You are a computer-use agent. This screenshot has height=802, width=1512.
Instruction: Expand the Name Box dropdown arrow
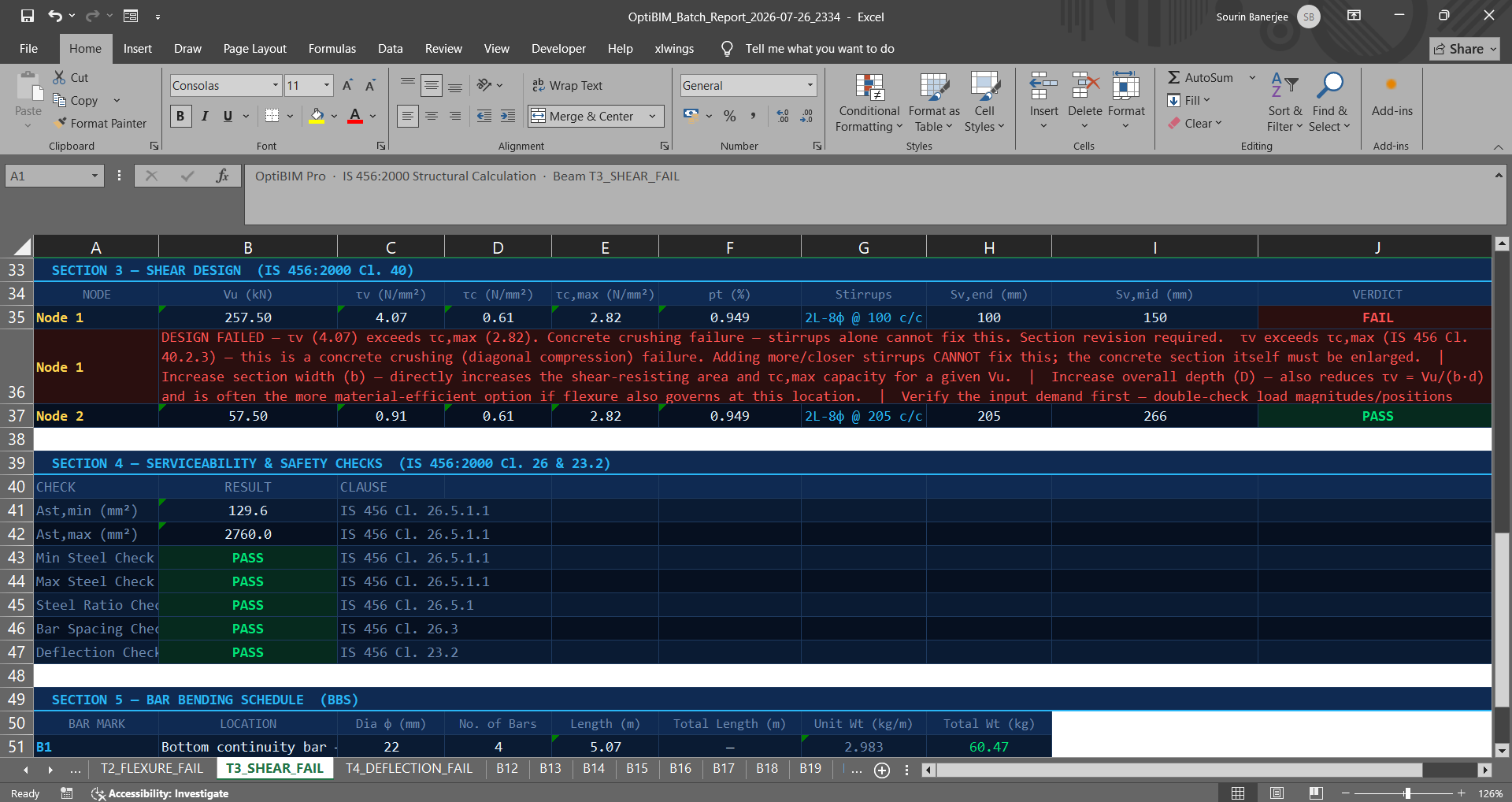94,176
